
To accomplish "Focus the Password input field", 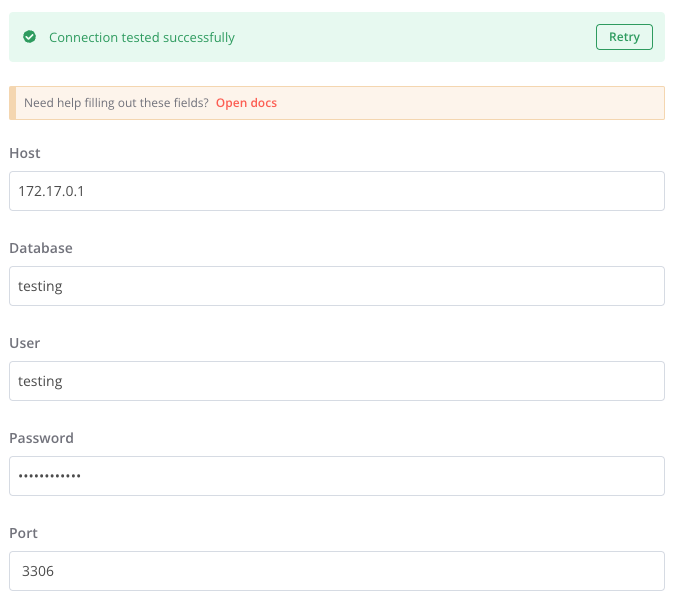I will [336, 476].
